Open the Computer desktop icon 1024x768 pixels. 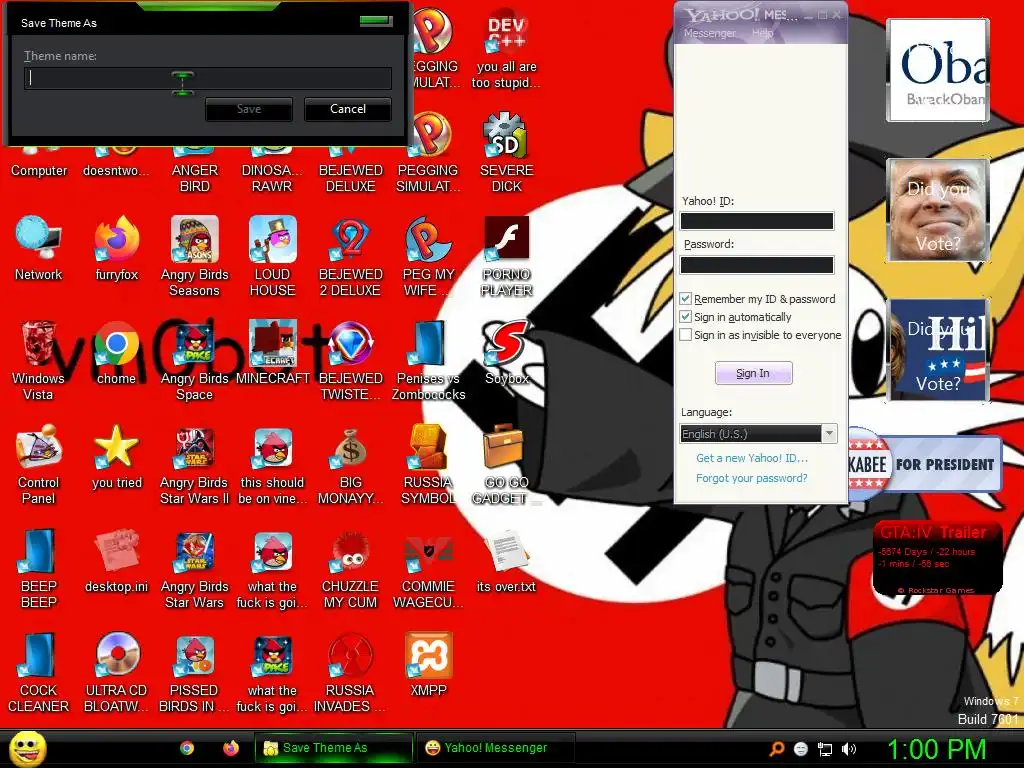[x=39, y=163]
